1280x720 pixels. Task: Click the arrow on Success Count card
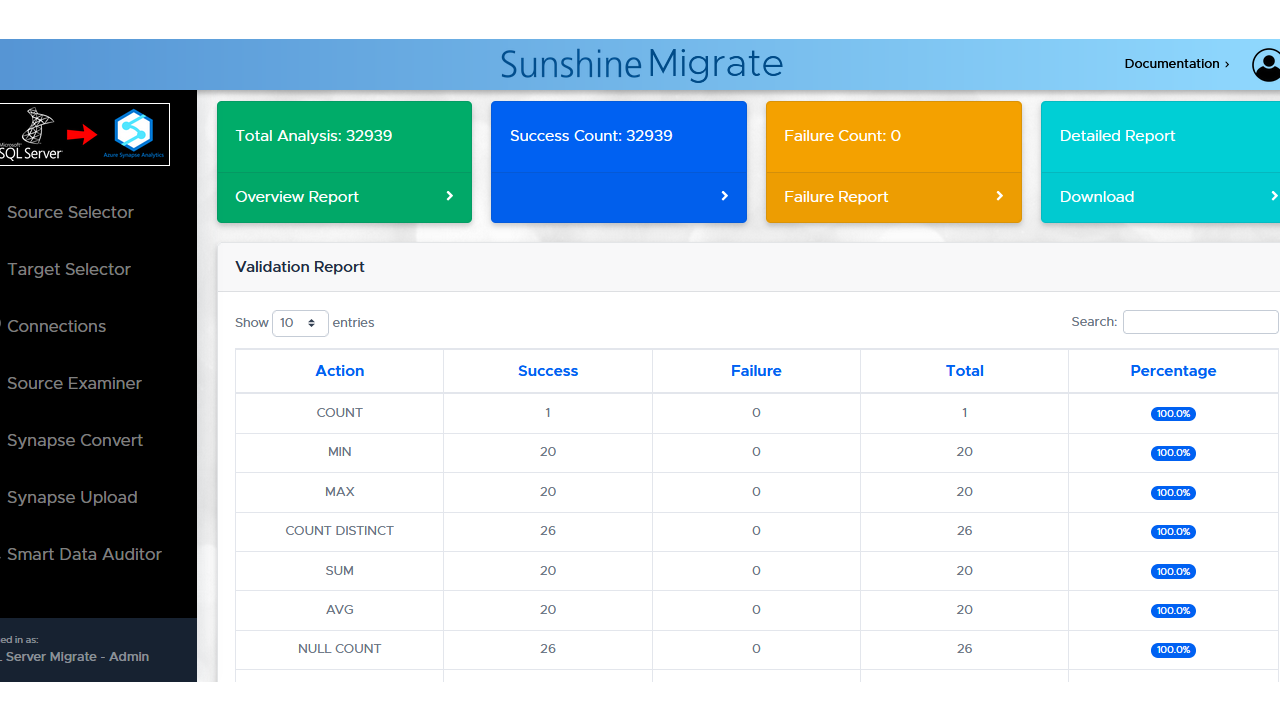(x=725, y=196)
